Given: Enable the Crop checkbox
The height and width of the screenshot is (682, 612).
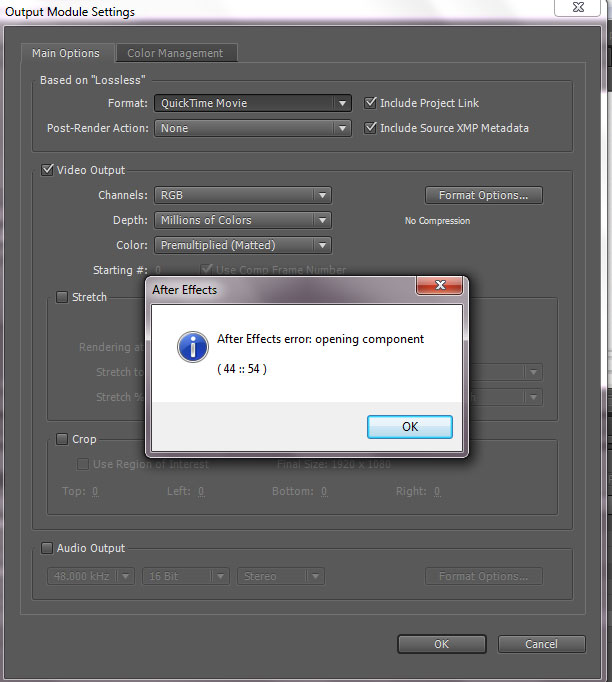Looking at the screenshot, I should (x=62, y=439).
